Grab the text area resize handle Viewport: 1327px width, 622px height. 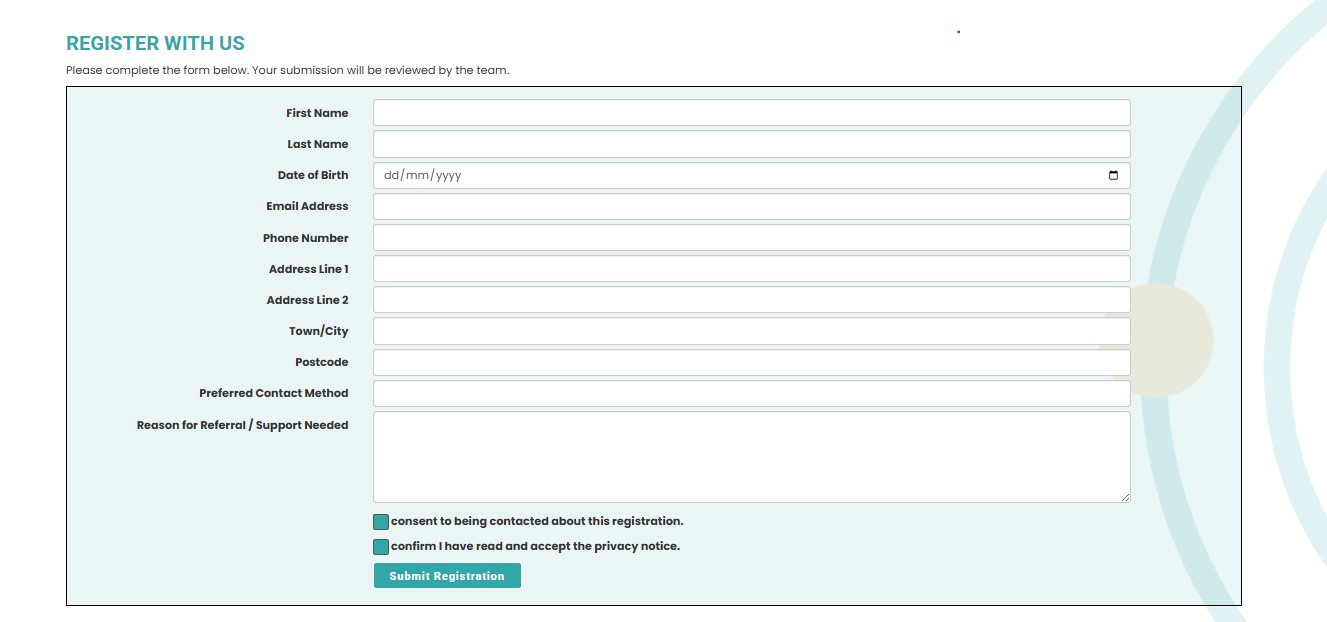[1125, 497]
